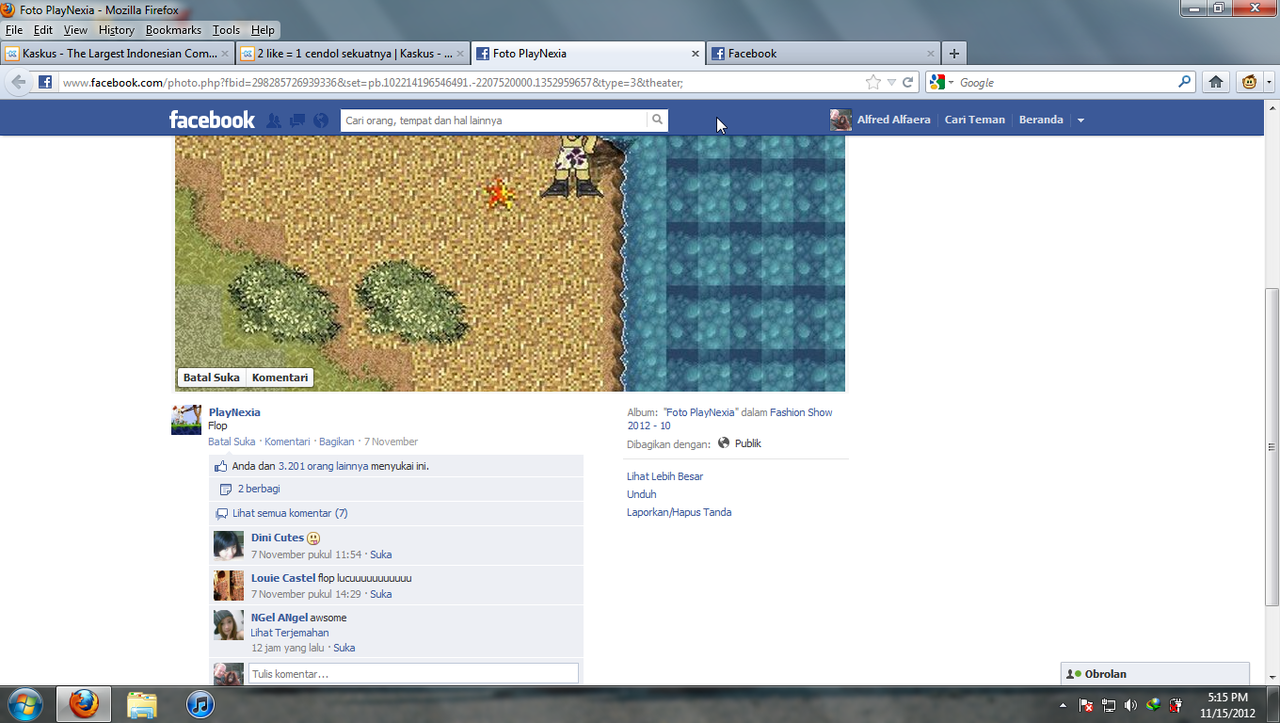
Task: Click the Tulis komentar input field
Action: [x=413, y=674]
